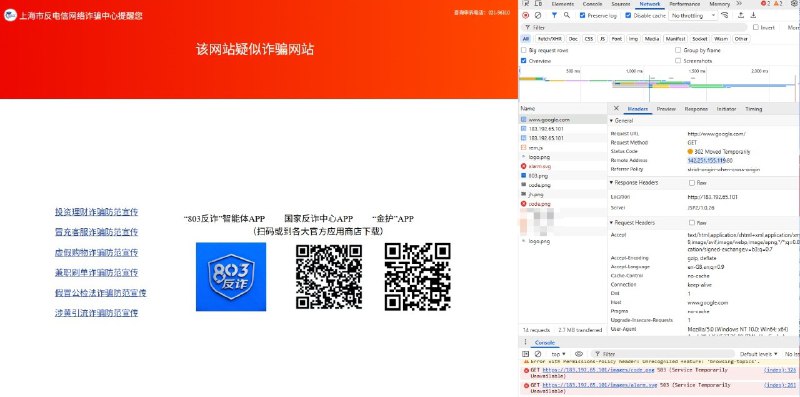
Task: Check Raw for Response Headers
Action: (x=692, y=183)
